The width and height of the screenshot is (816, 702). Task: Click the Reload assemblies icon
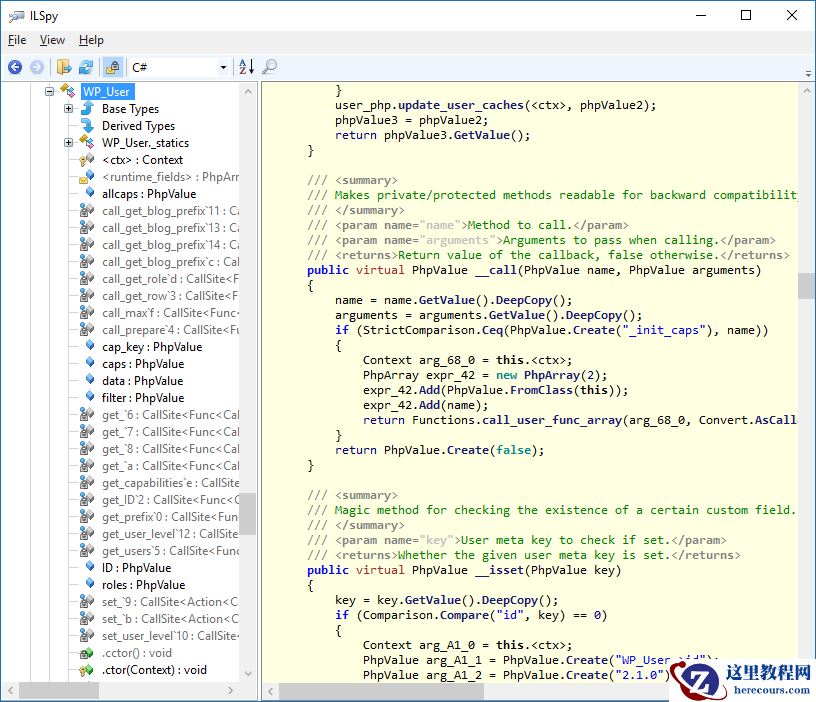(x=86, y=67)
